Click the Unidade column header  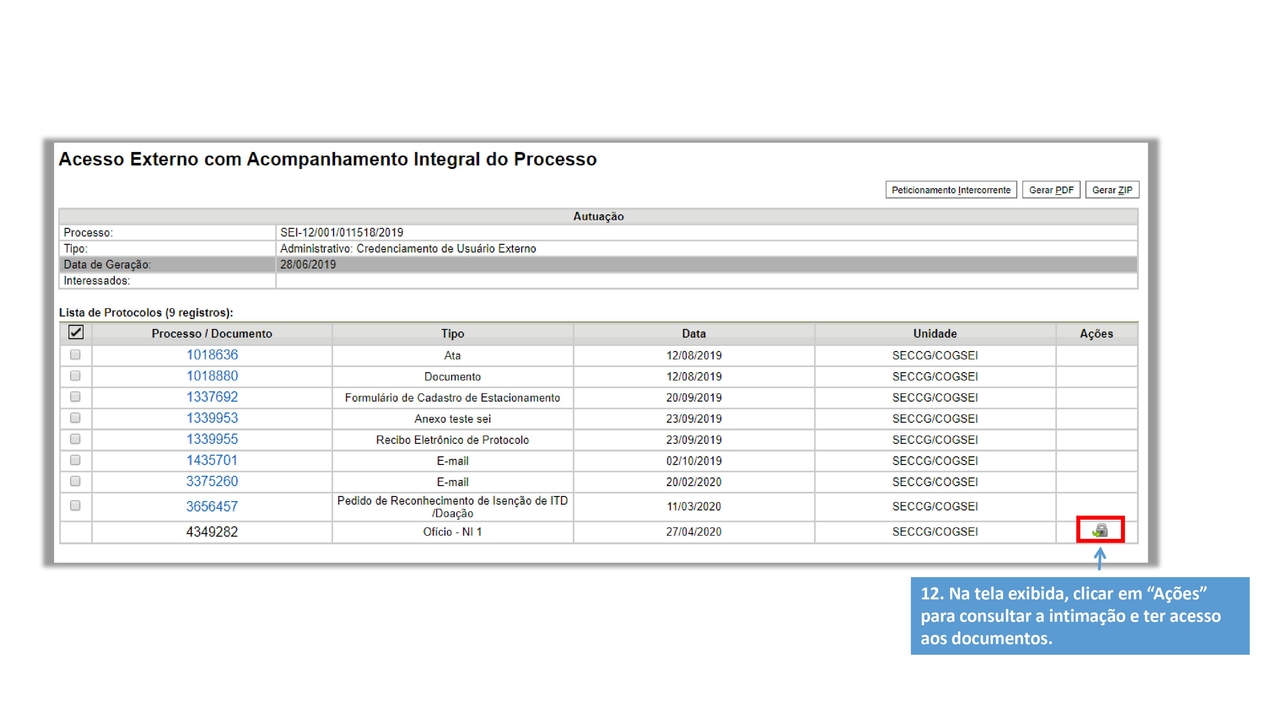[935, 334]
